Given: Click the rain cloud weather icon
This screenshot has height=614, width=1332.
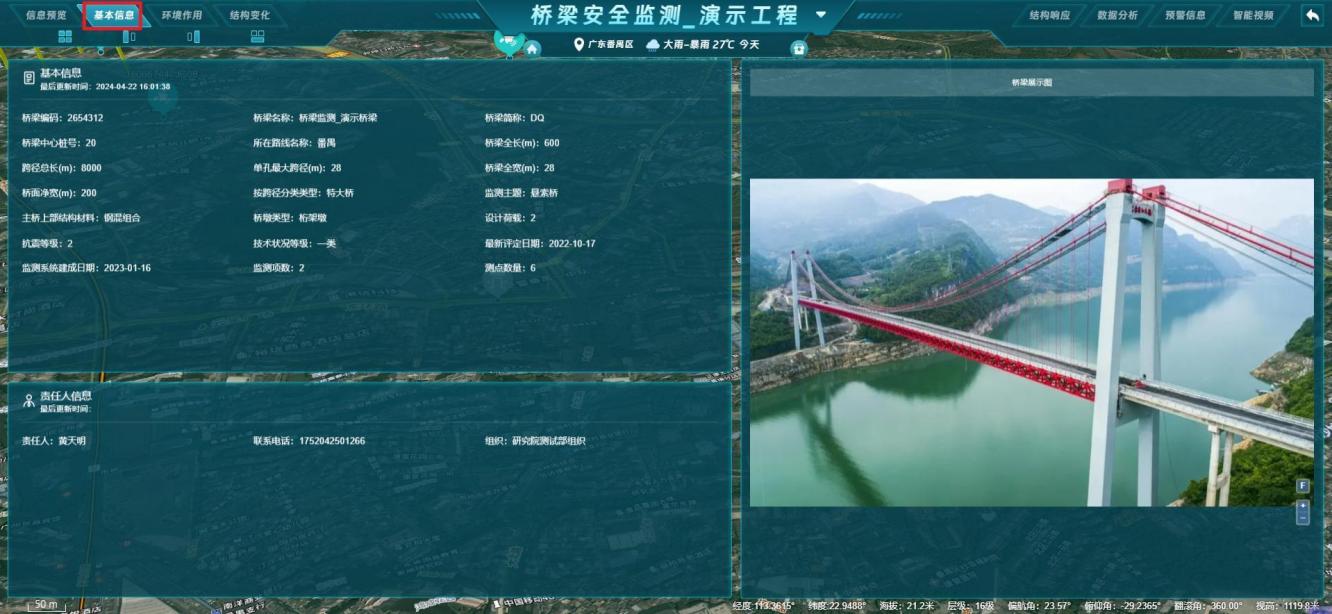Looking at the screenshot, I should 653,45.
